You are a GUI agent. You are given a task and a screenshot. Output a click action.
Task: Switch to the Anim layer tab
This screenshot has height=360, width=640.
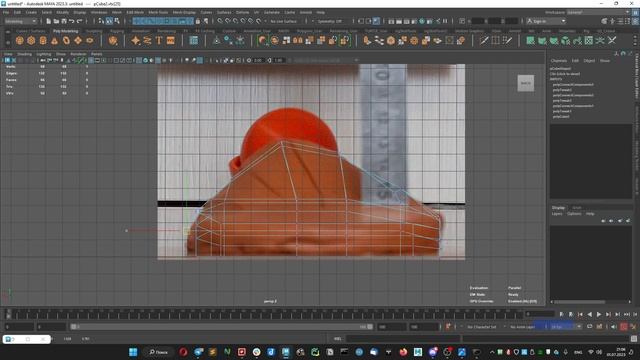point(576,208)
